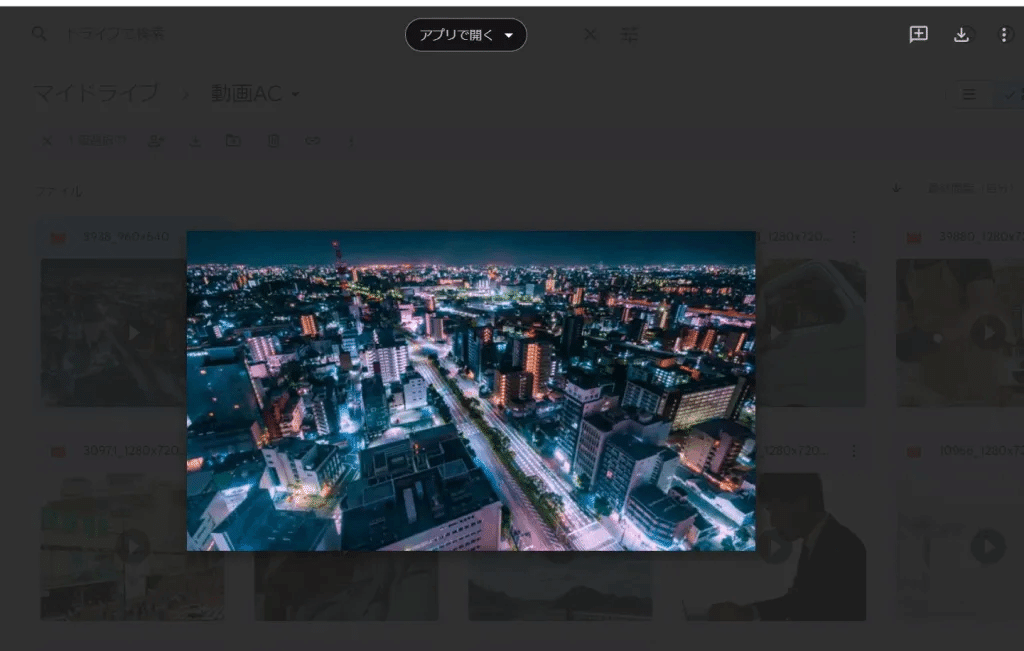Click the night cityscape video preview
1024x651 pixels.
tap(471, 390)
